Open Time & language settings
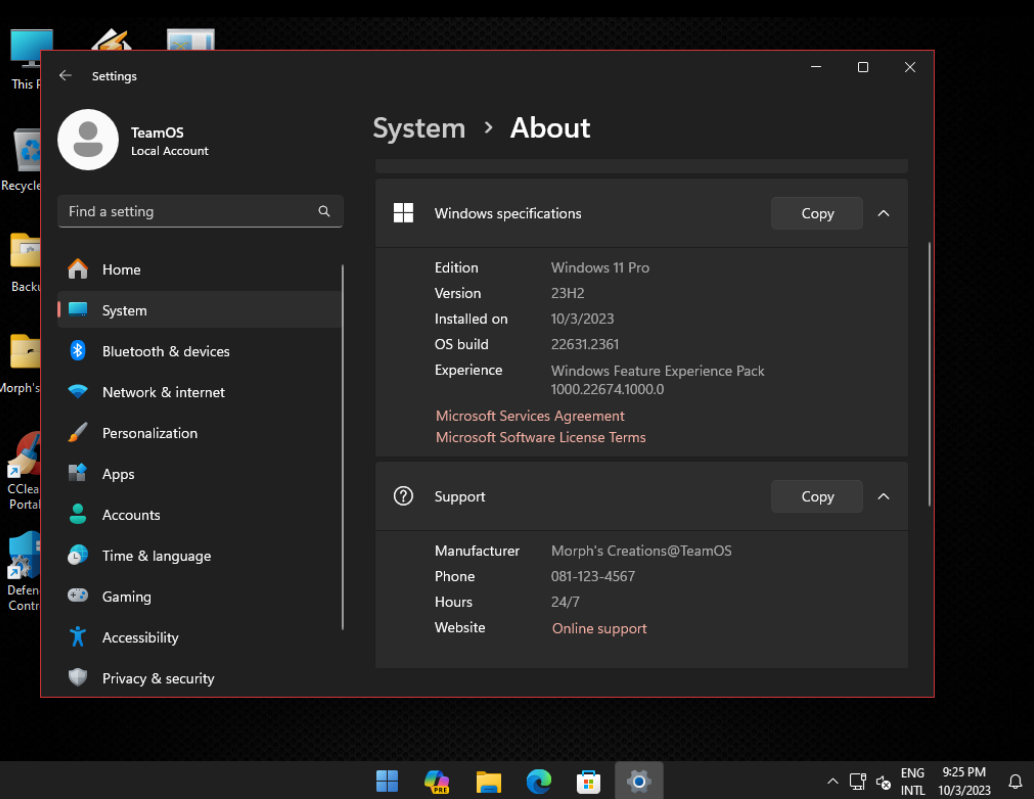This screenshot has height=799, width=1034. click(x=200, y=555)
